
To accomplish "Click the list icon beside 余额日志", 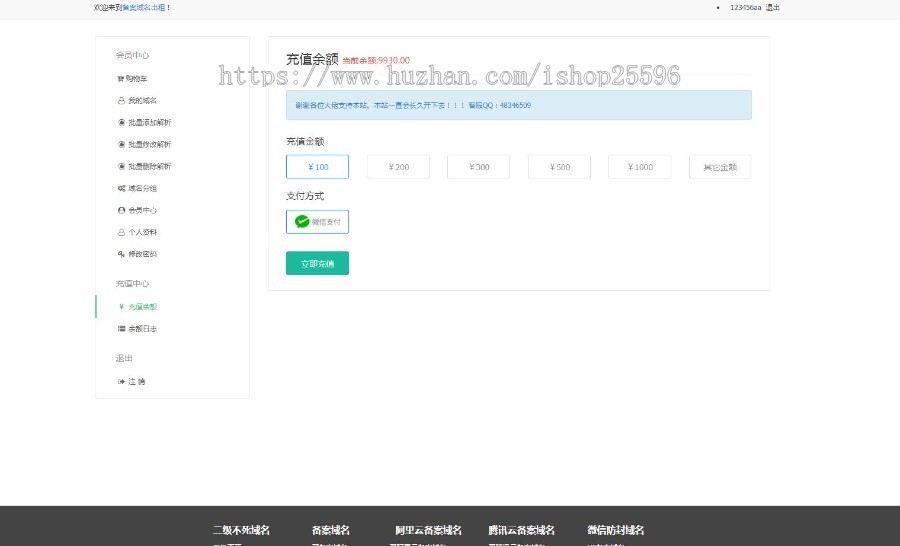I will pyautogui.click(x=121, y=328).
